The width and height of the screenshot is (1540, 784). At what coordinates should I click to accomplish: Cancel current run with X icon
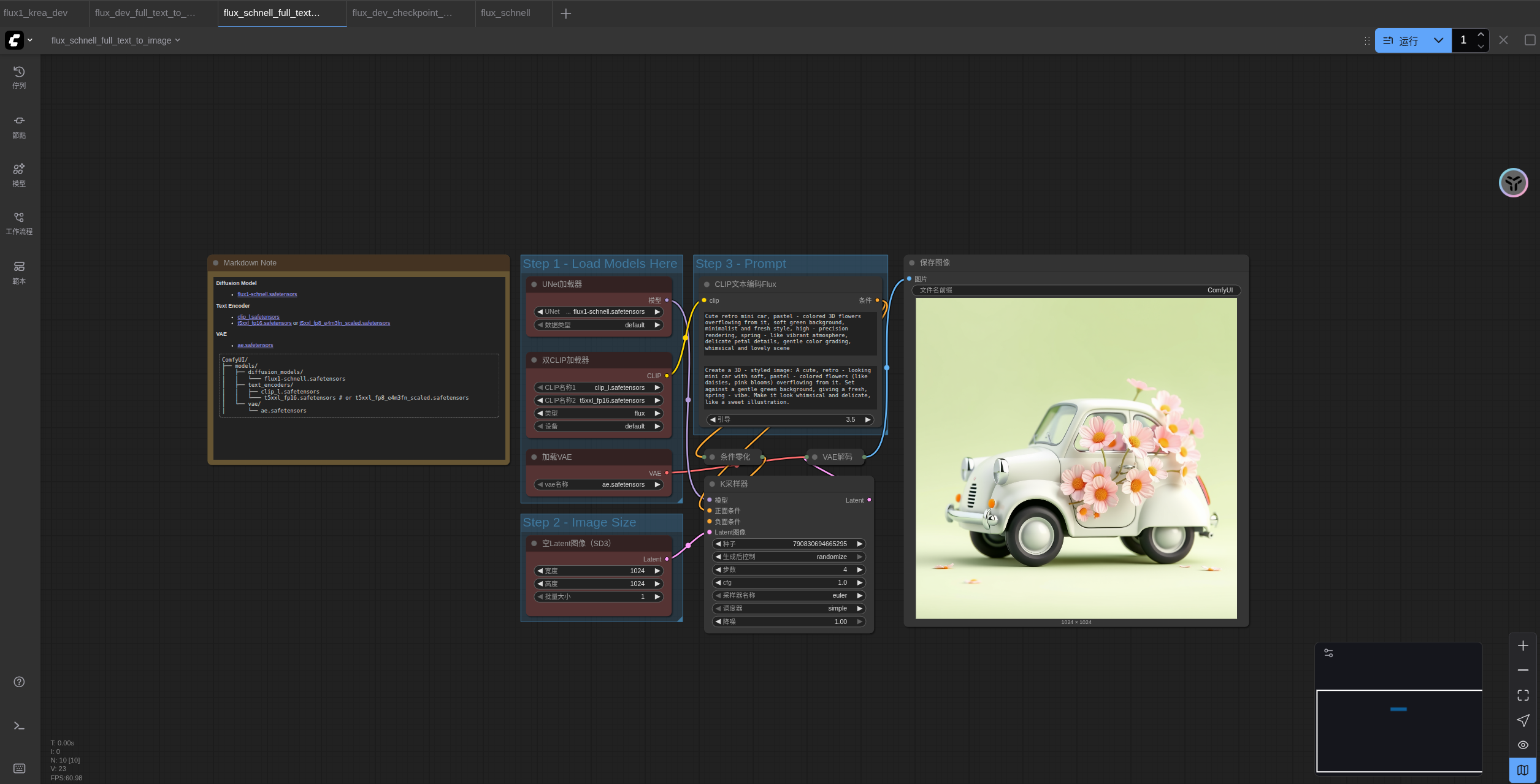1503,40
